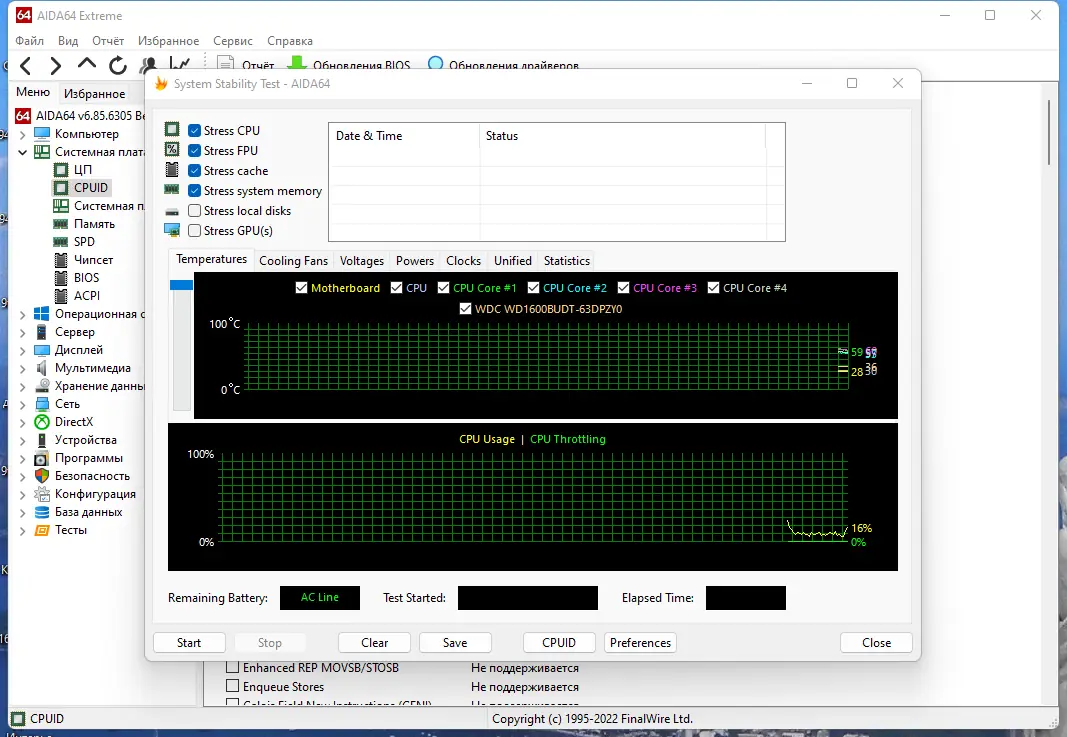Click the Clear button
This screenshot has width=1067, height=737.
pyautogui.click(x=374, y=642)
